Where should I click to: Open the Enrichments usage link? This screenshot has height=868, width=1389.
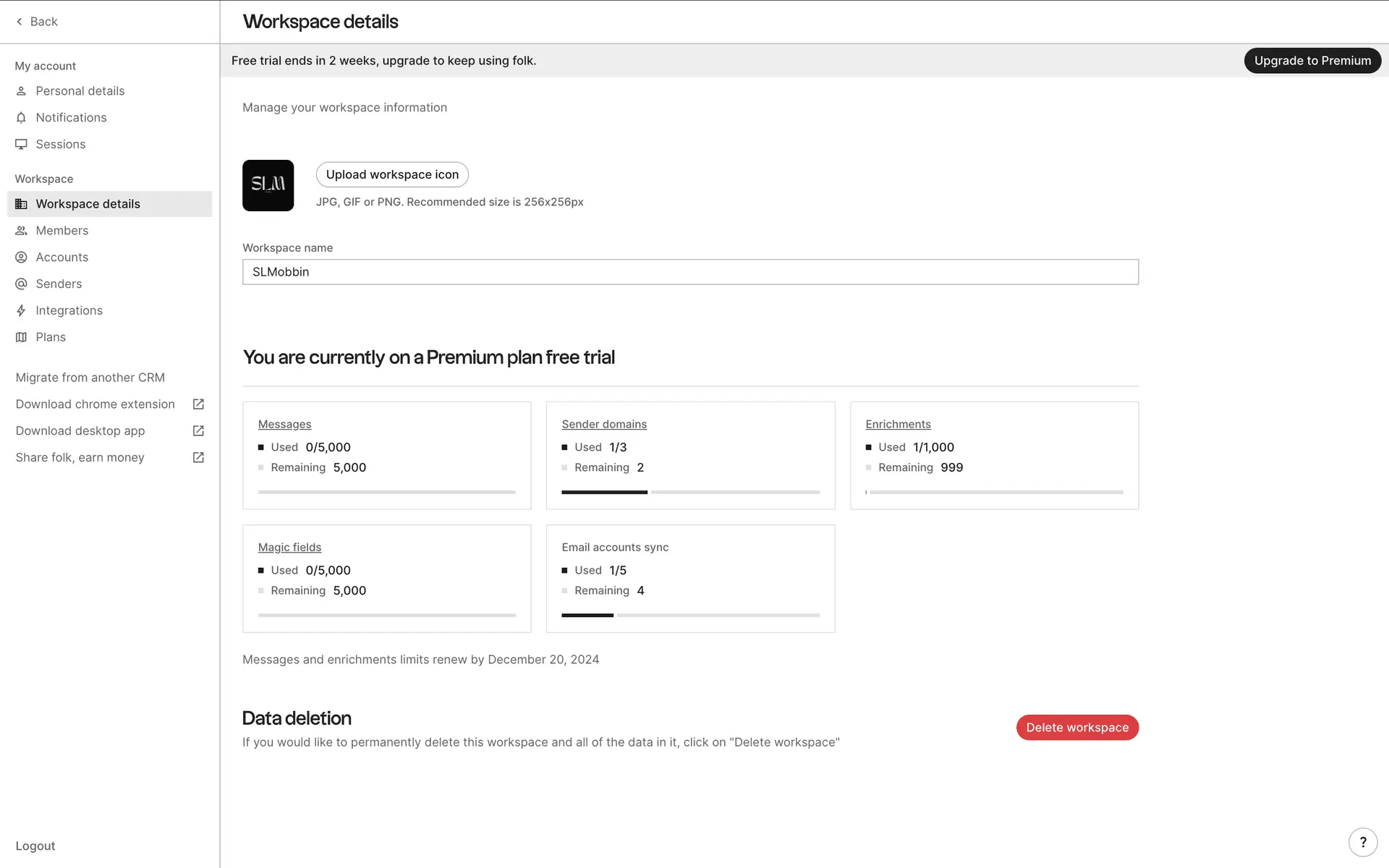[897, 425]
